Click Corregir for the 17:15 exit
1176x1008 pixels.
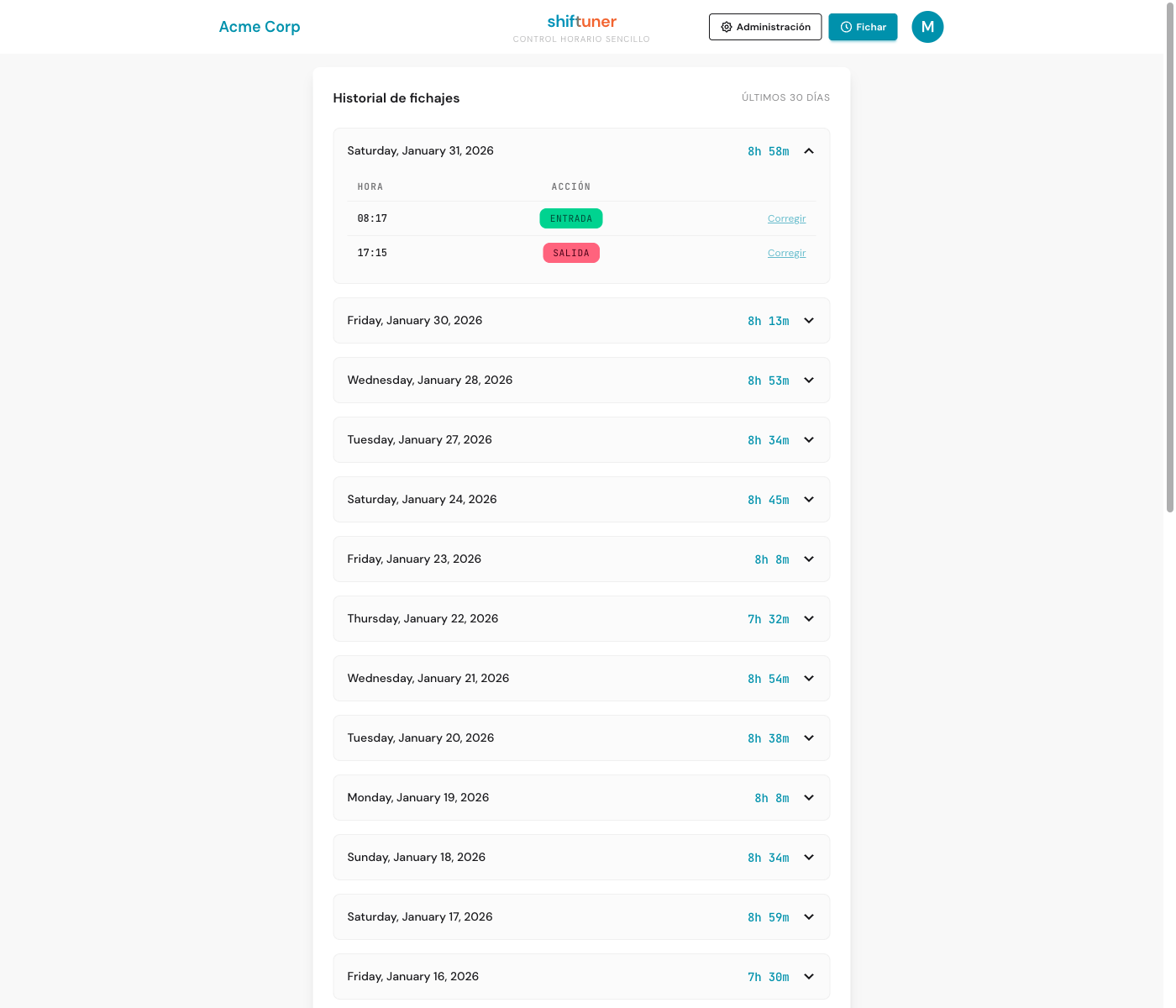786,253
